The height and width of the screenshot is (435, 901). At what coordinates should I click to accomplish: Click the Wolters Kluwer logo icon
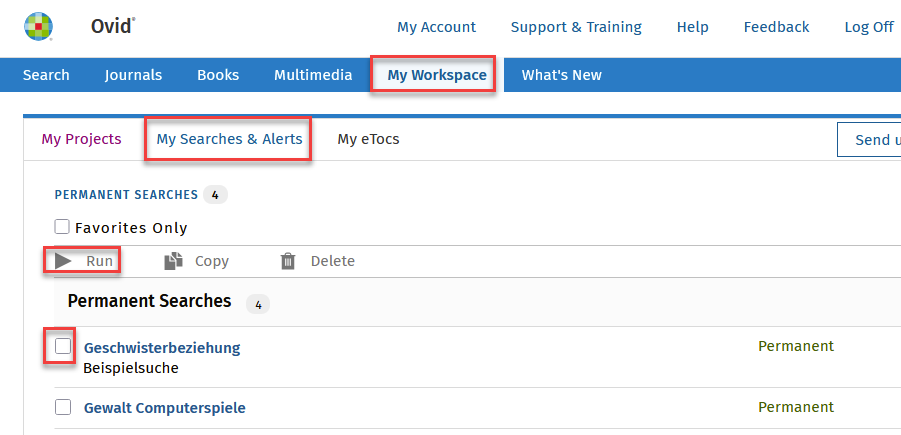tap(39, 27)
